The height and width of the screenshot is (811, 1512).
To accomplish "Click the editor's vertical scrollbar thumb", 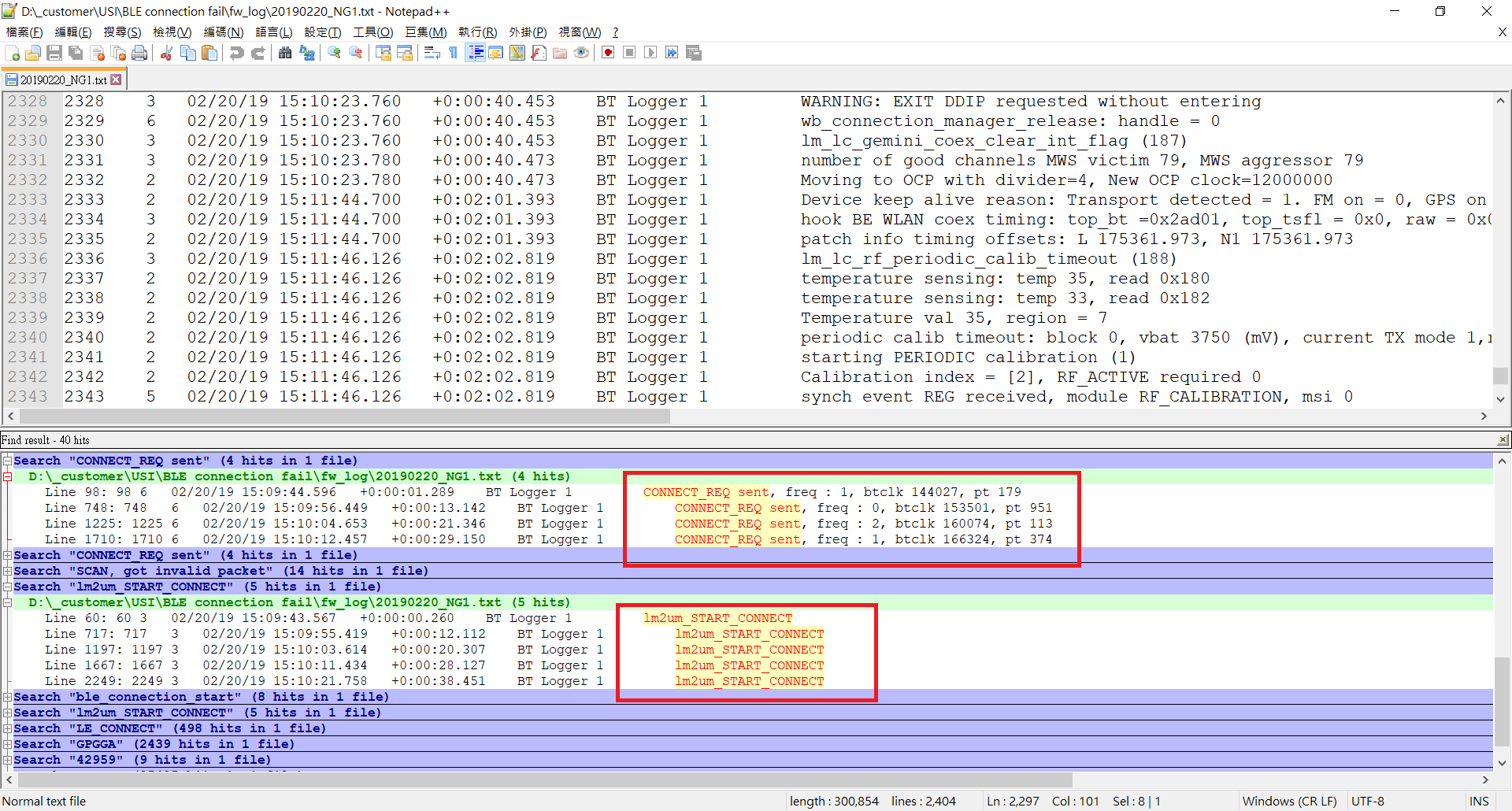I will coord(1500,376).
